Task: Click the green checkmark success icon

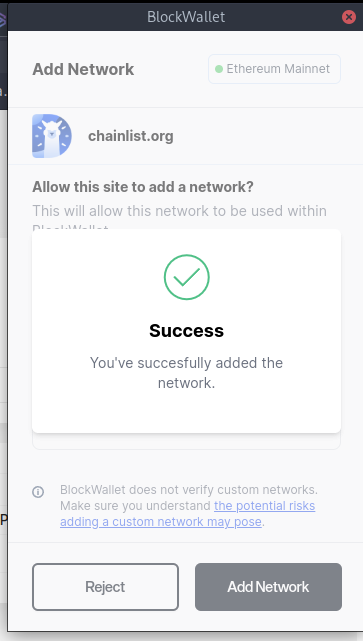Action: click(x=187, y=277)
